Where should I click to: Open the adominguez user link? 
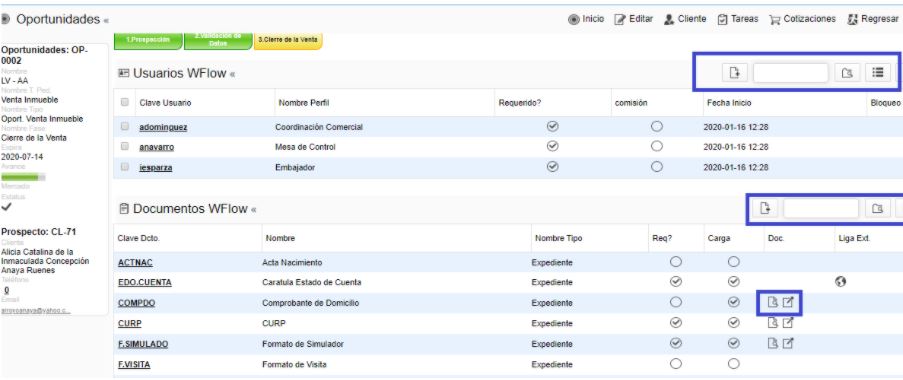pos(163,127)
